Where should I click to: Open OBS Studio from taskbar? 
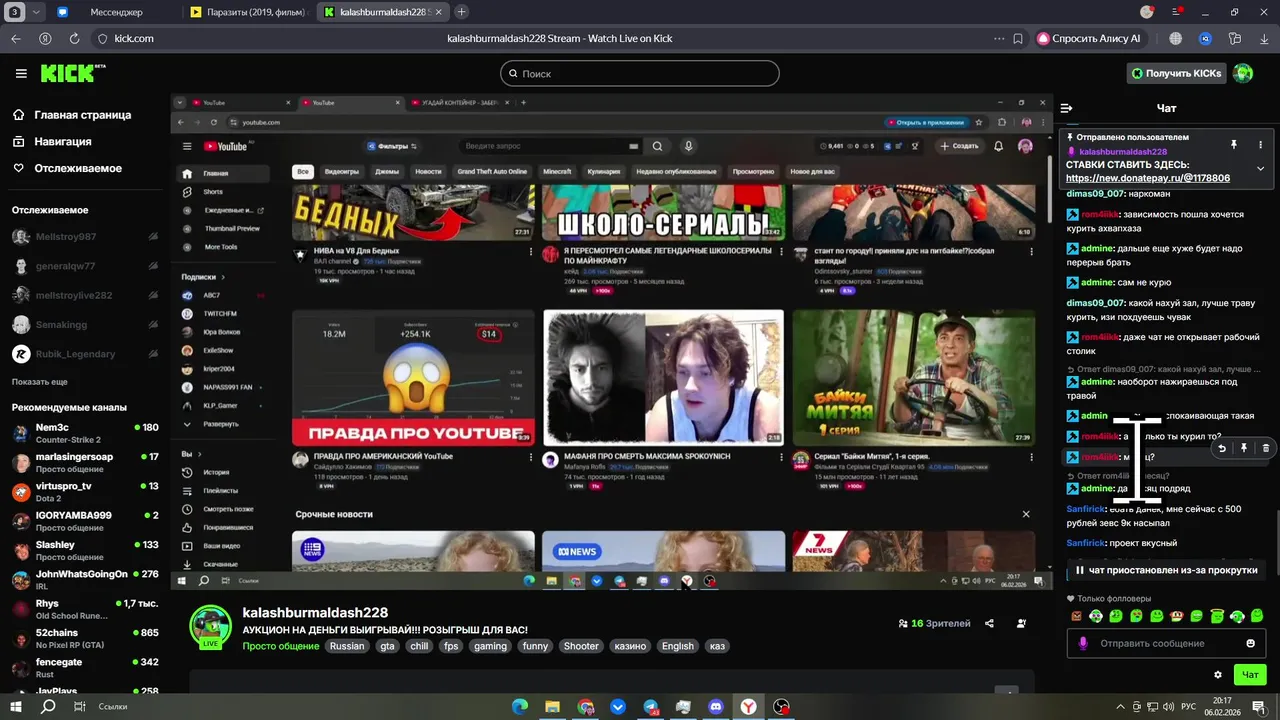(781, 707)
